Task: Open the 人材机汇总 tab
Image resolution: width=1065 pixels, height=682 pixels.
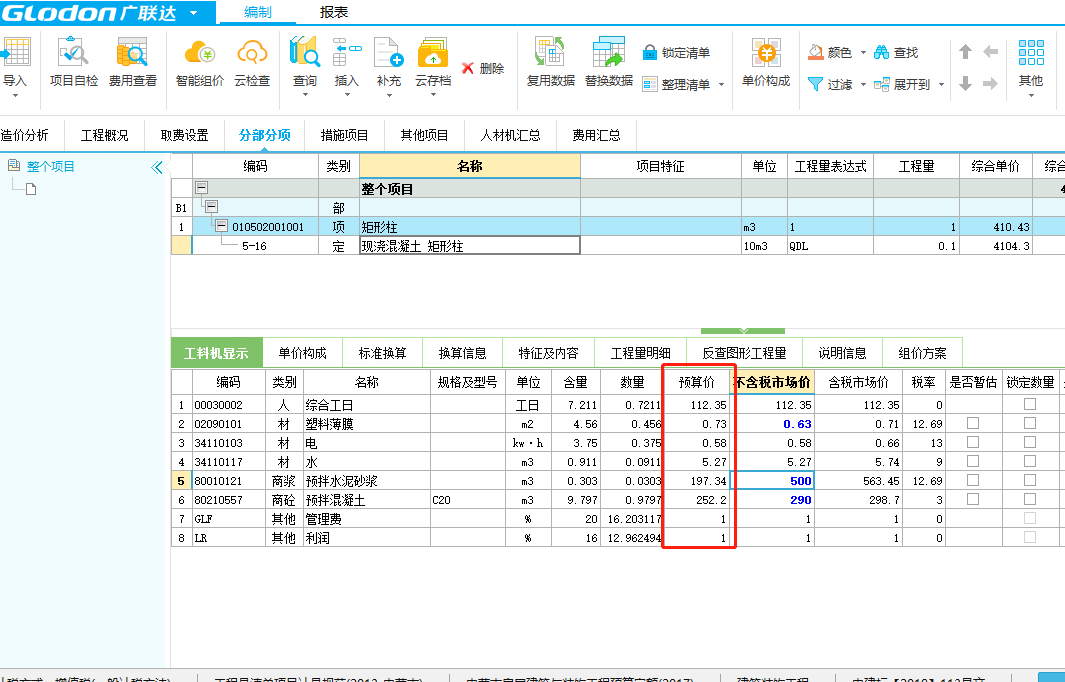Action: 510,135
